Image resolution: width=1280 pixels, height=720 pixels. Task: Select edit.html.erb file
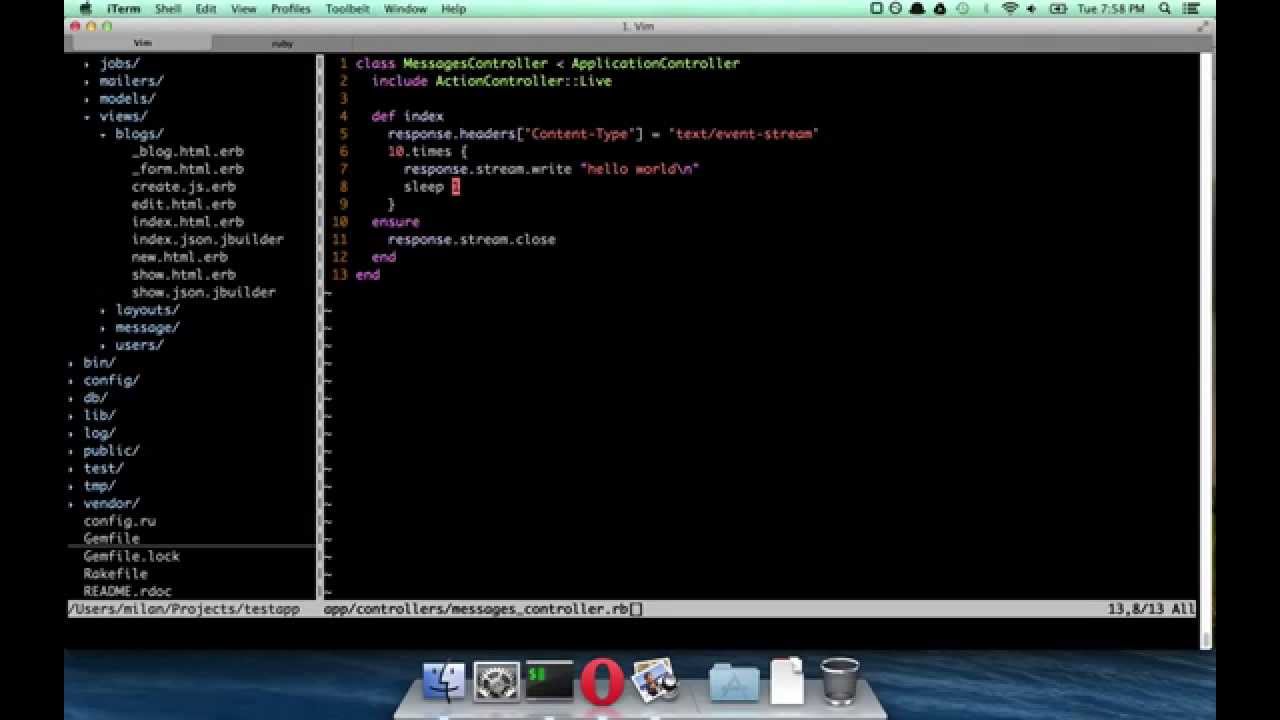point(183,205)
